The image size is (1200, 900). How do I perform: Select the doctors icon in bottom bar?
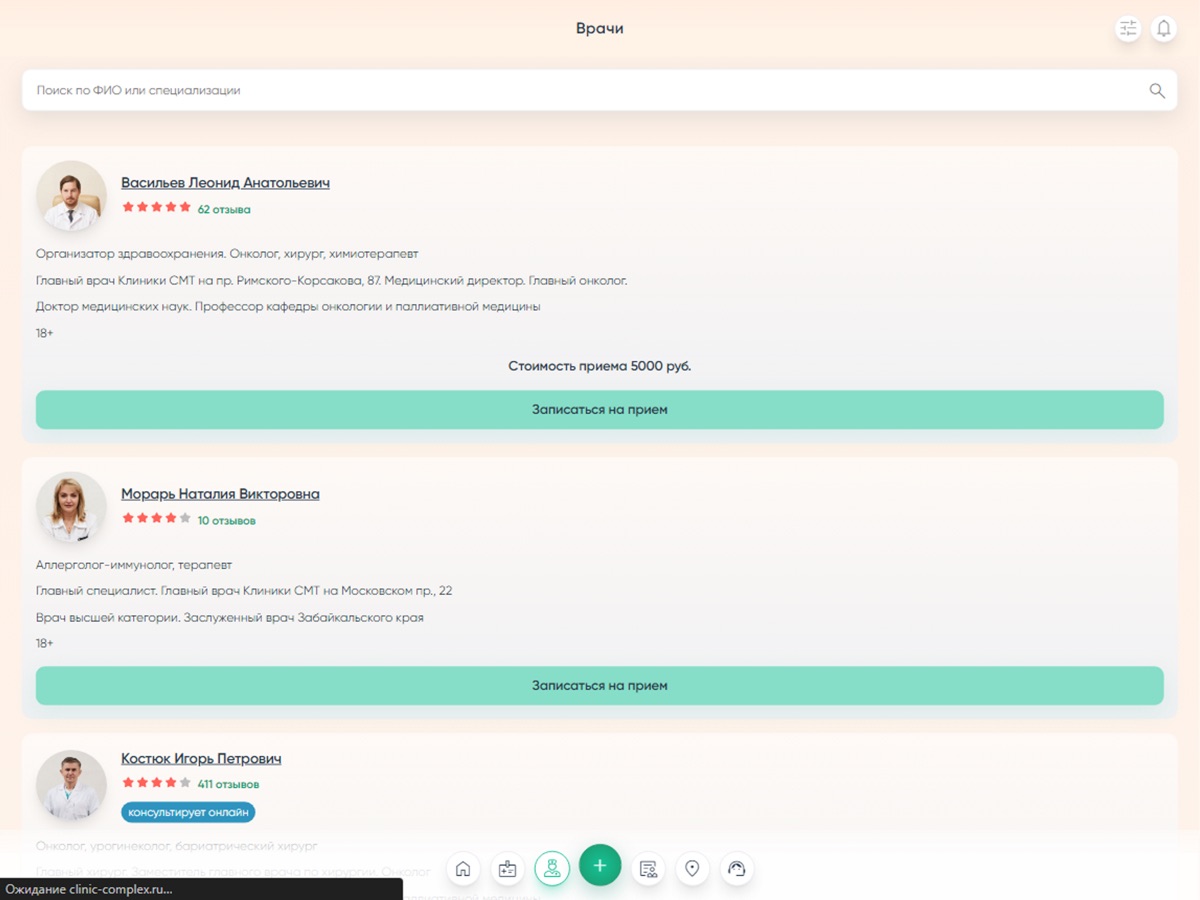click(552, 869)
